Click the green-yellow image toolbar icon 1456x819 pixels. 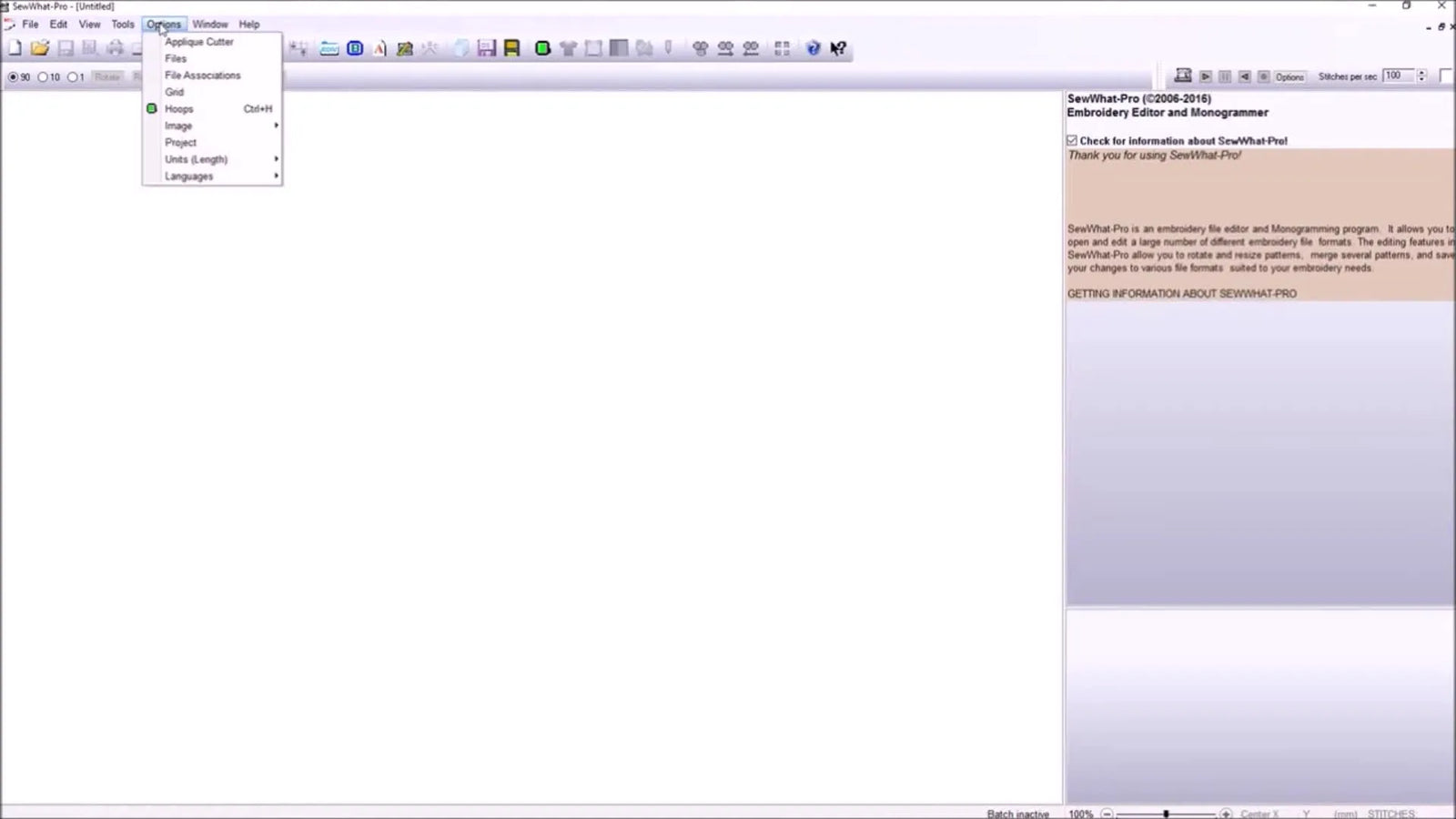(x=405, y=48)
